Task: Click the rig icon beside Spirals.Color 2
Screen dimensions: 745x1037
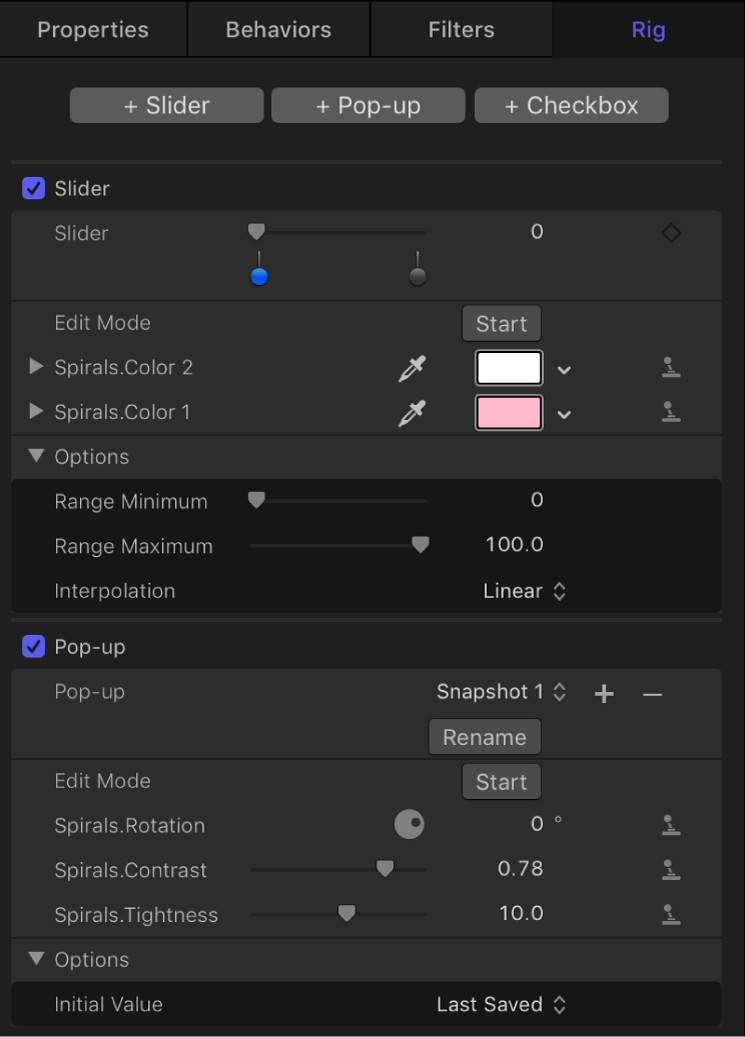Action: (671, 368)
